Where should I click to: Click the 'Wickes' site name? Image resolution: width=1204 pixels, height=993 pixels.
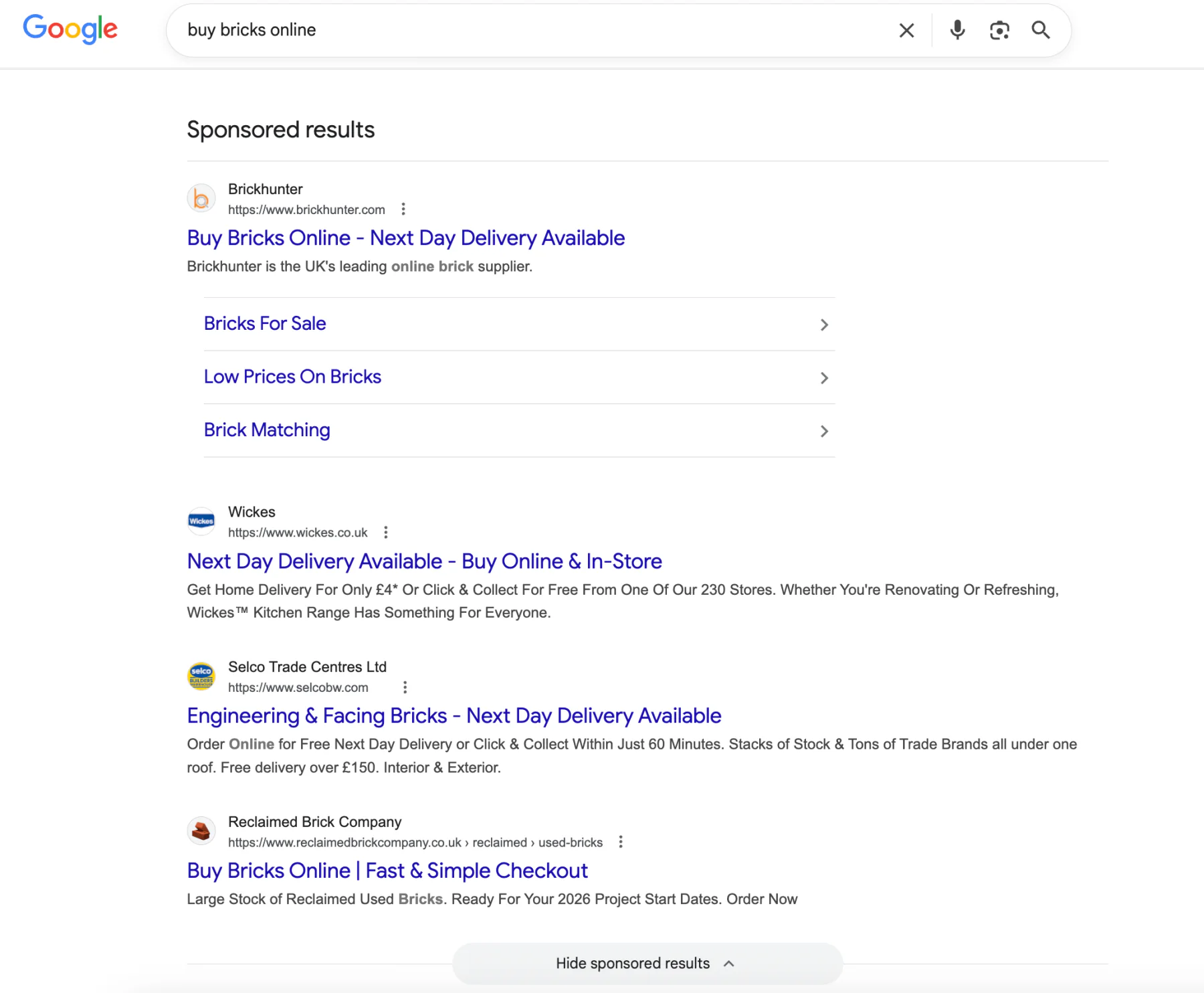click(x=252, y=512)
